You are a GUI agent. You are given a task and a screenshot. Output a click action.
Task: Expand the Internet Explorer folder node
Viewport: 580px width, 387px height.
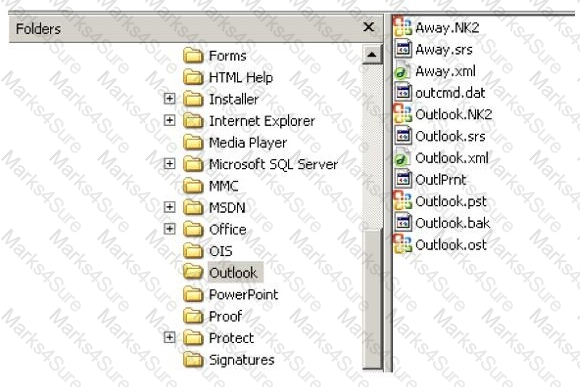tap(169, 120)
